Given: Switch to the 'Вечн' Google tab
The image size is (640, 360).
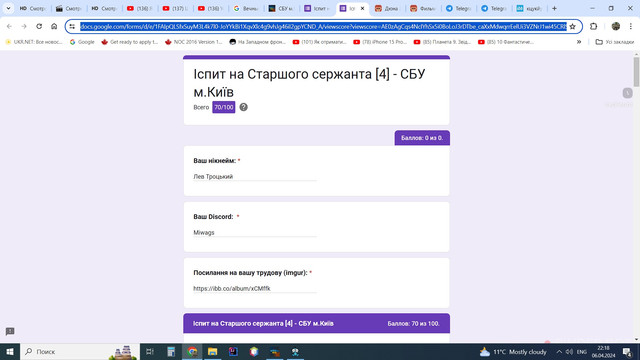Looking at the screenshot, I should click(x=246, y=8).
